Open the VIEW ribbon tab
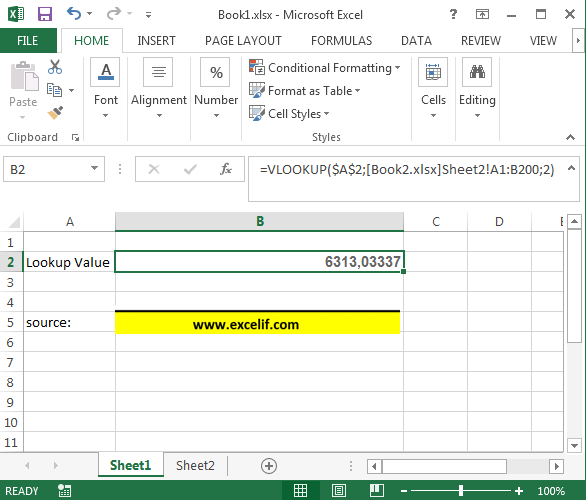Viewport: 586px width, 500px height. click(x=543, y=40)
